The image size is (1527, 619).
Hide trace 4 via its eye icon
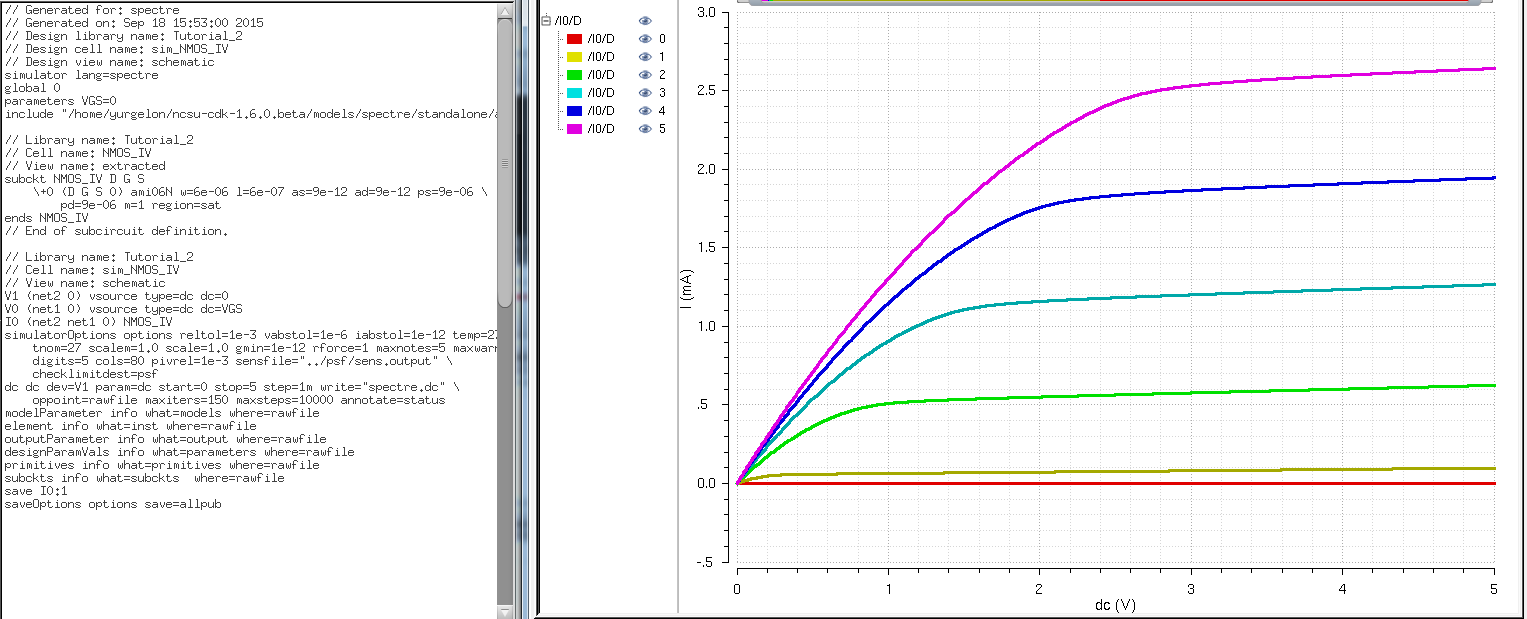click(645, 111)
